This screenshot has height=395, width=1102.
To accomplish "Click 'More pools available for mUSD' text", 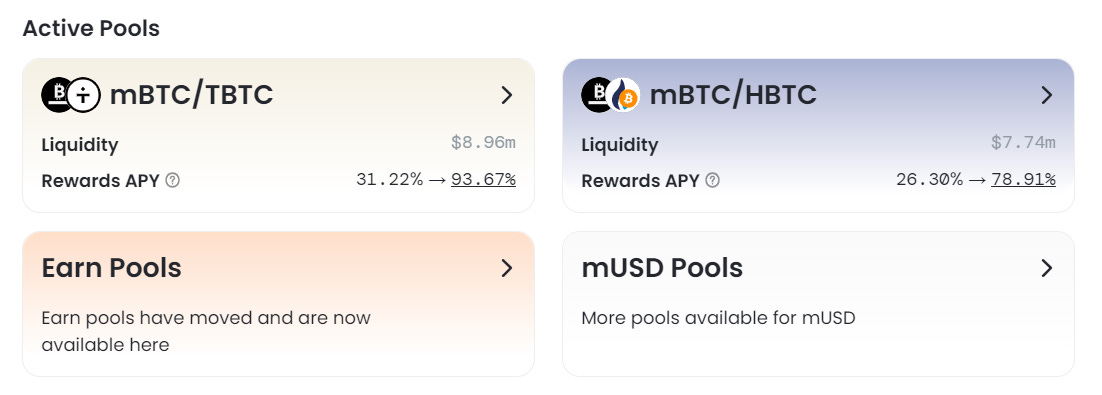I will point(718,318).
